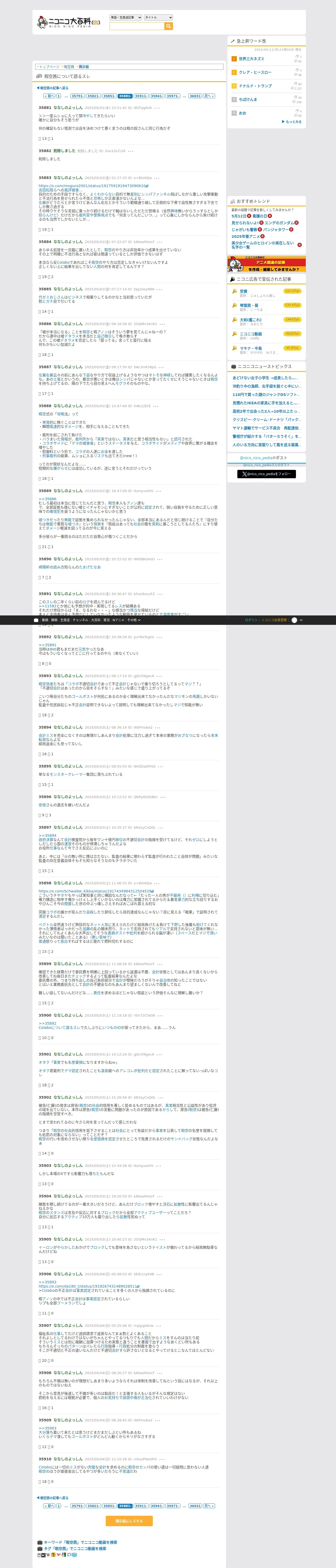Screen dimensions: 336x1568
Task: Open page 36031 in pagination above post 35881
Action: click(x=195, y=96)
